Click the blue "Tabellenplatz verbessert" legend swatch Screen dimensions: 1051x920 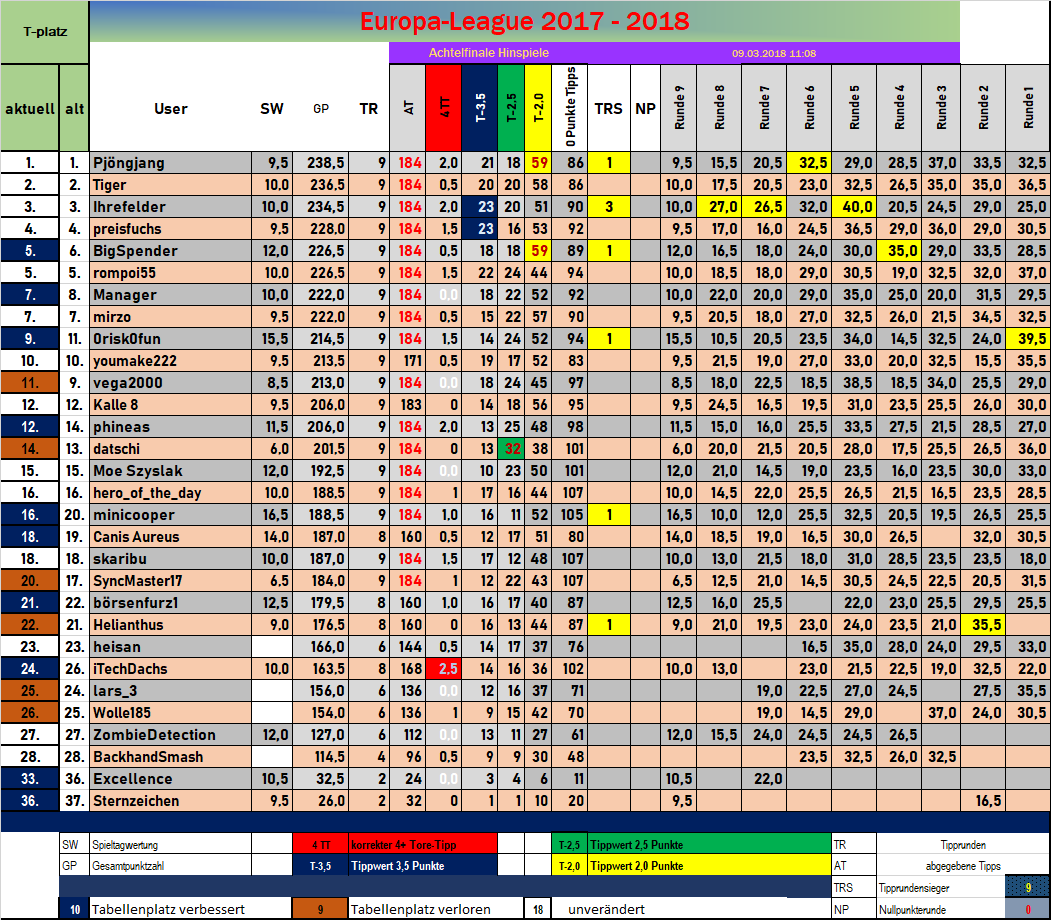point(75,909)
